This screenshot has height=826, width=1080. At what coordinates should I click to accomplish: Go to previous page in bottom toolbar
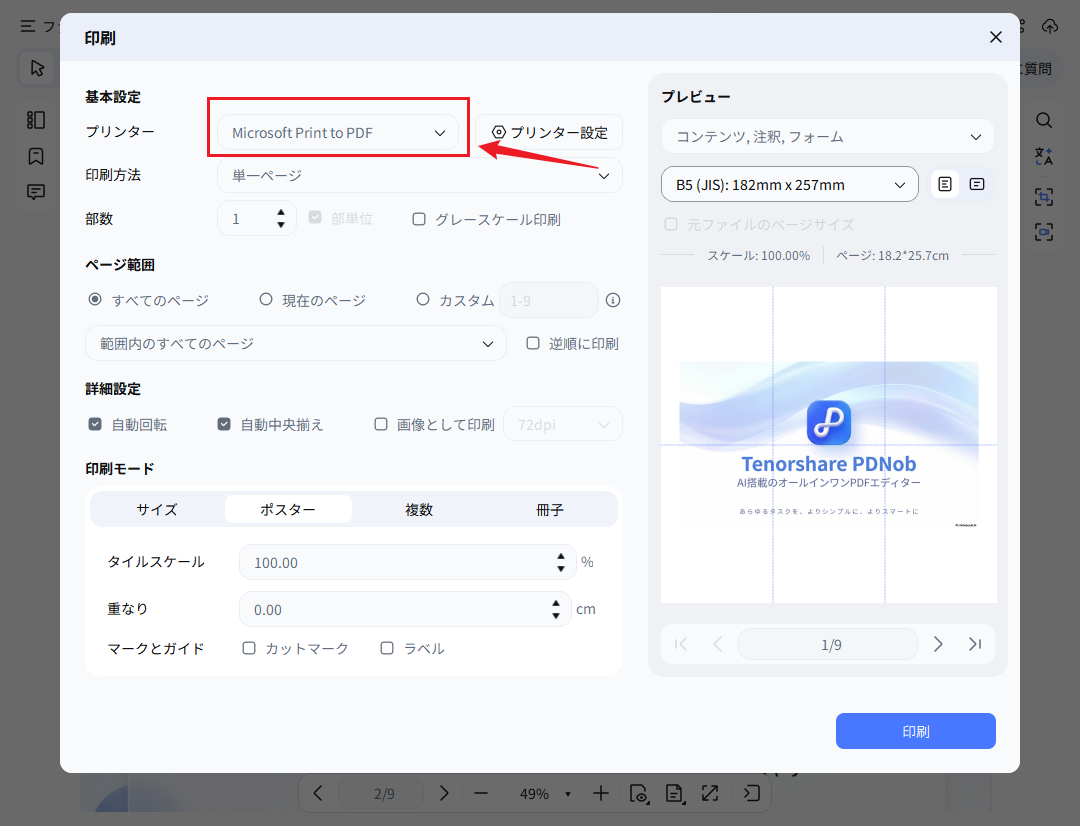point(318,793)
